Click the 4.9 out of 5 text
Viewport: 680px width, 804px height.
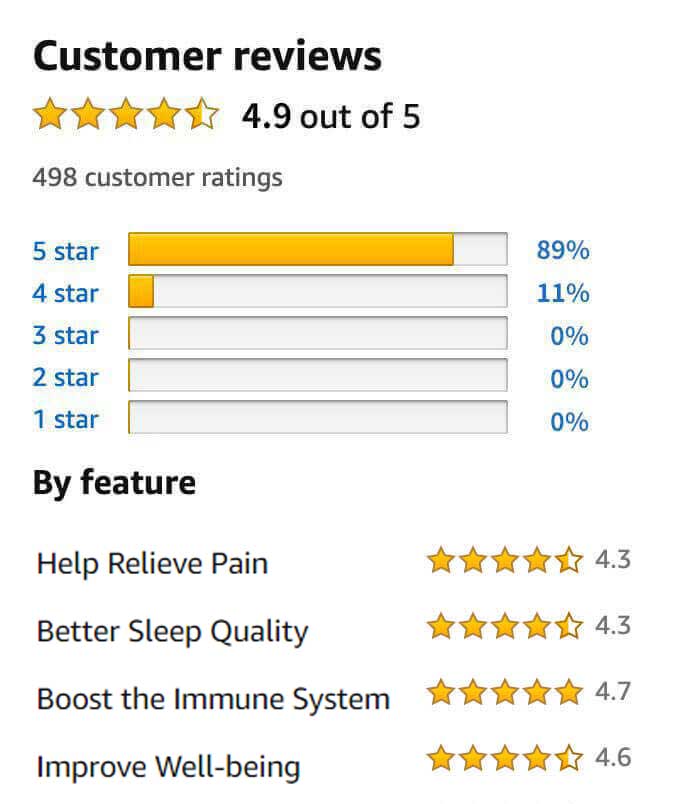(x=331, y=117)
